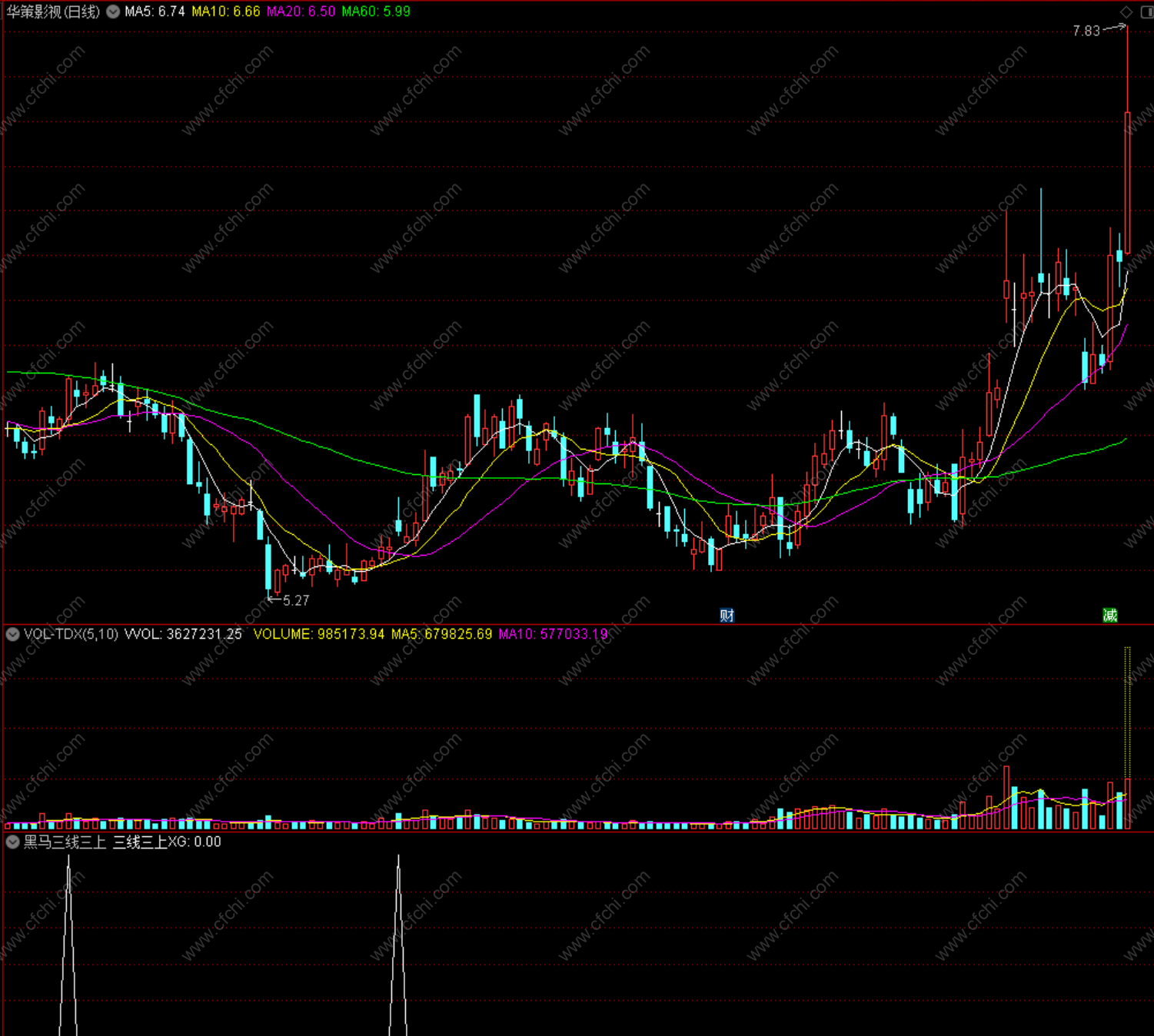
Task: Click the volume MA10: 577033.19 value
Action: click(553, 634)
